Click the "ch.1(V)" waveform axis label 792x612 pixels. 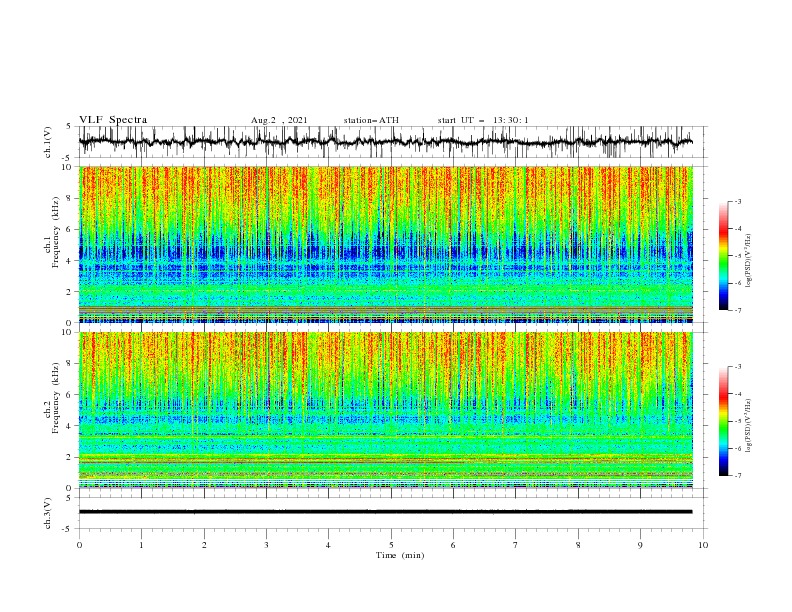coord(48,142)
